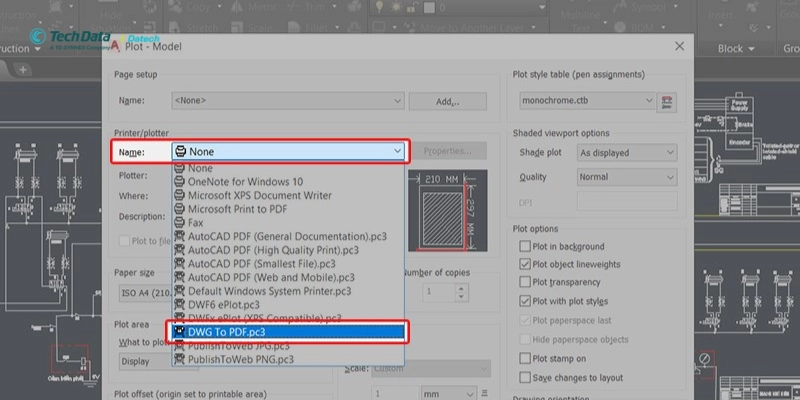Check the Plot stamp on option
Screen dimensions: 800x400
point(524,358)
